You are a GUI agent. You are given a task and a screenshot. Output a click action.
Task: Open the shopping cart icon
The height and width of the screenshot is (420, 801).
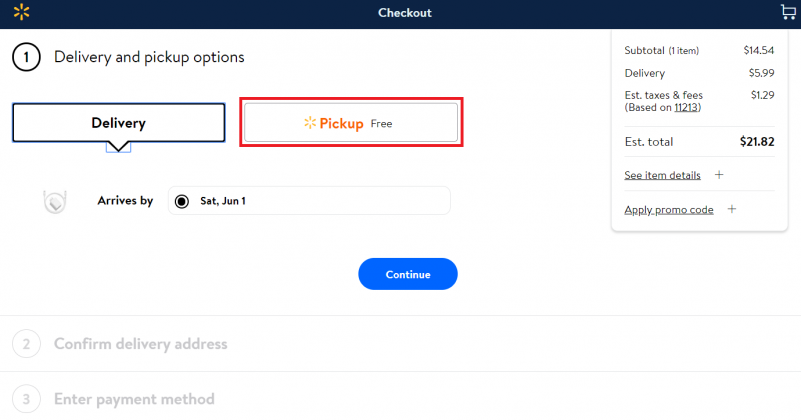pyautogui.click(x=789, y=12)
